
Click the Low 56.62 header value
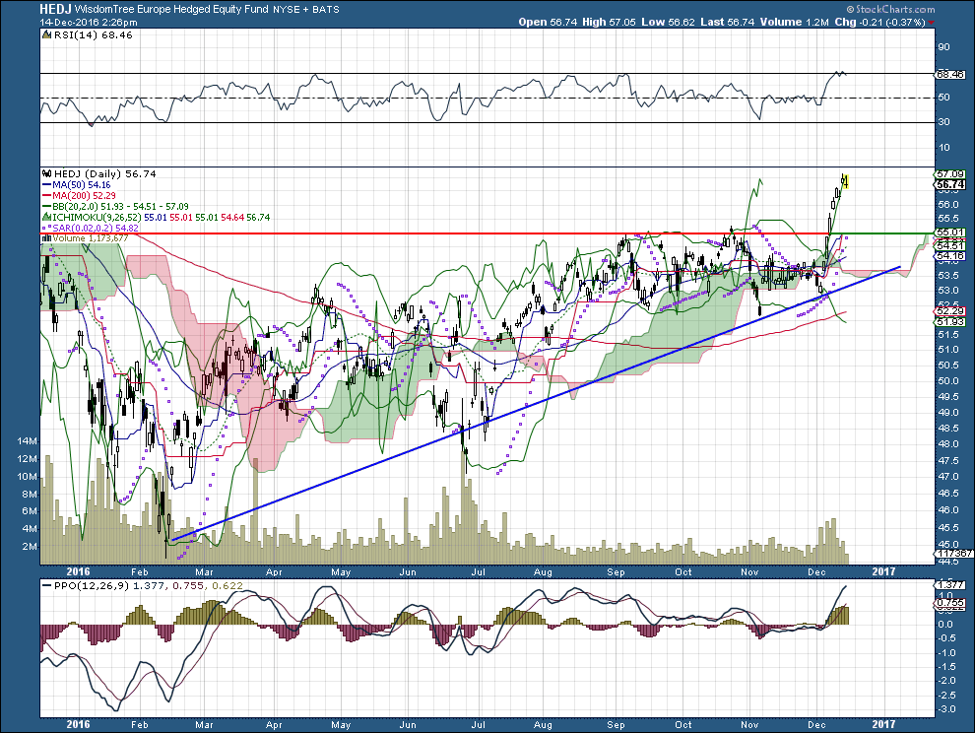pyautogui.click(x=668, y=22)
